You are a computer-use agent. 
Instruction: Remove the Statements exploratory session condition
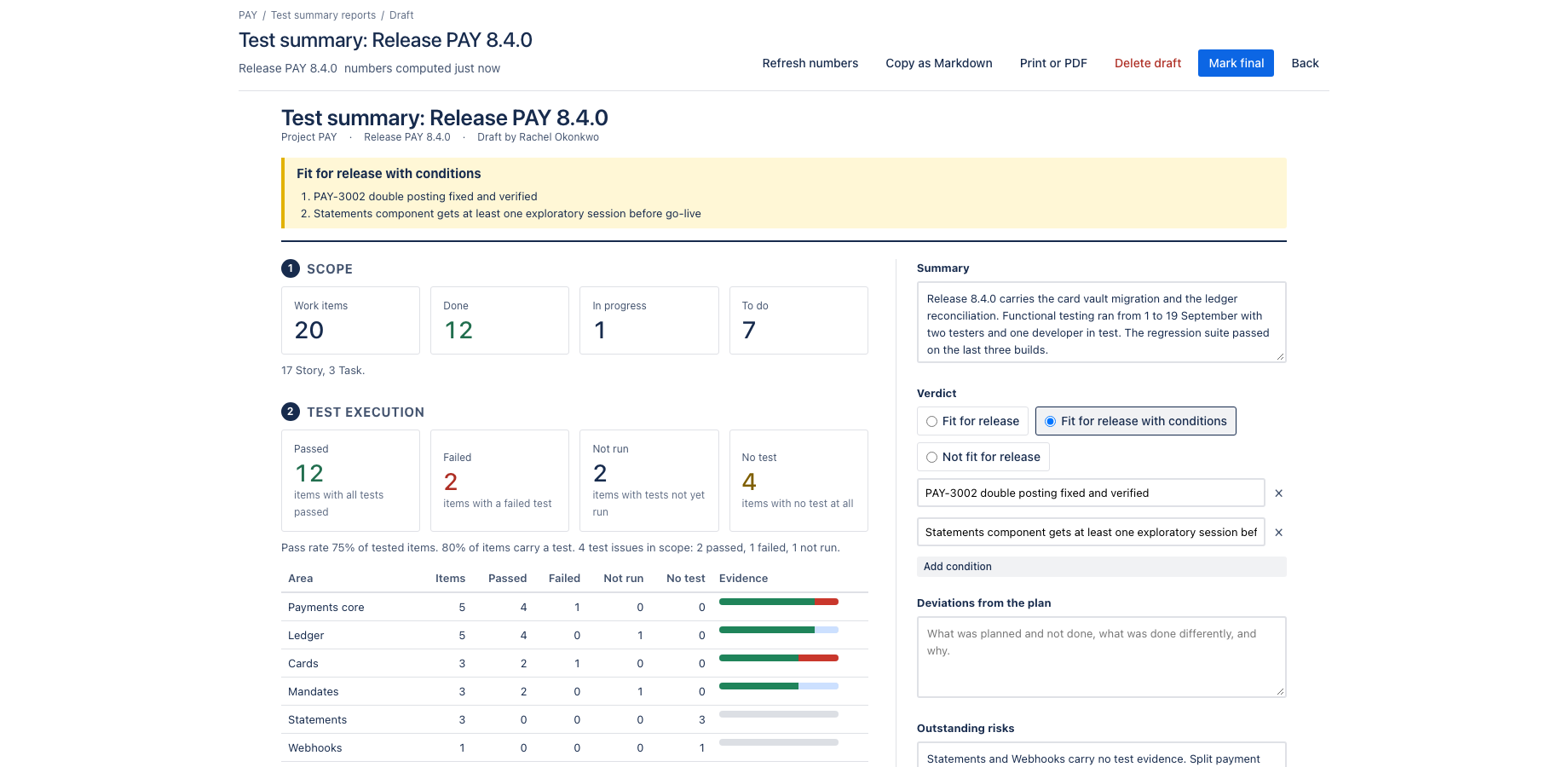(x=1278, y=532)
